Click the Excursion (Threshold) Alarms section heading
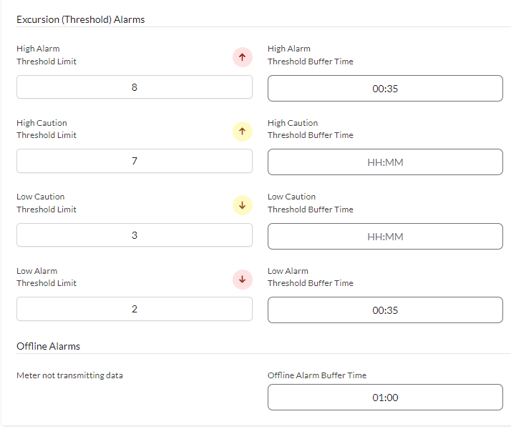Viewport: 511px width, 429px height. (81, 20)
